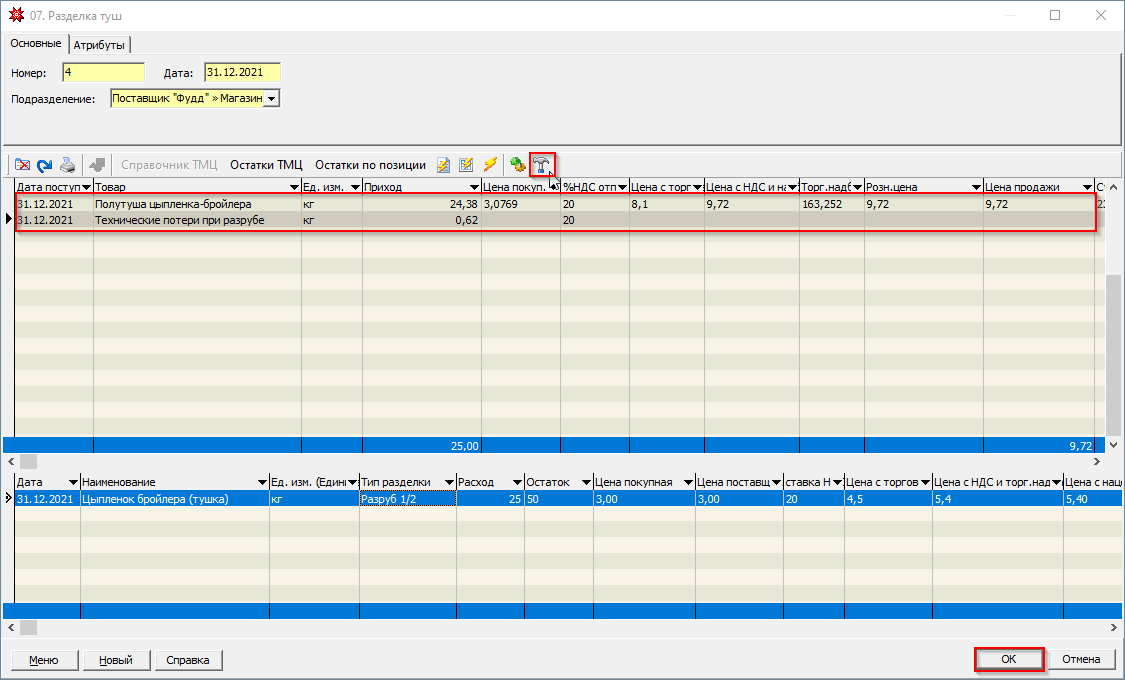Screen dimensions: 1125x680
Task: Click the Отмена button
Action: click(1081, 660)
